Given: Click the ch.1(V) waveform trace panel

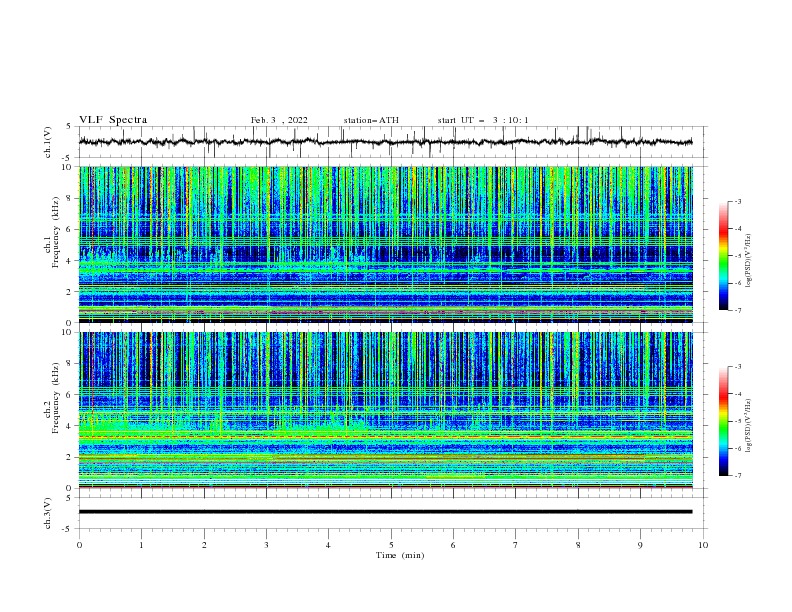Looking at the screenshot, I should 392,142.
